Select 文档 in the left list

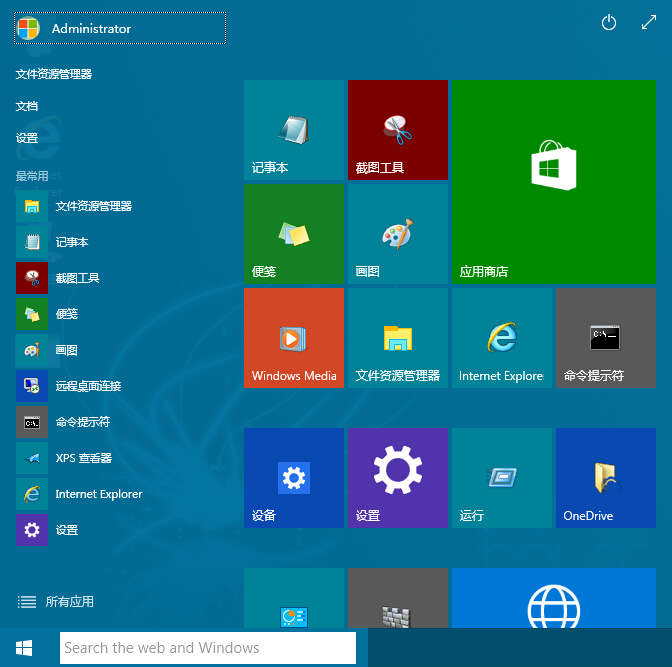point(28,106)
